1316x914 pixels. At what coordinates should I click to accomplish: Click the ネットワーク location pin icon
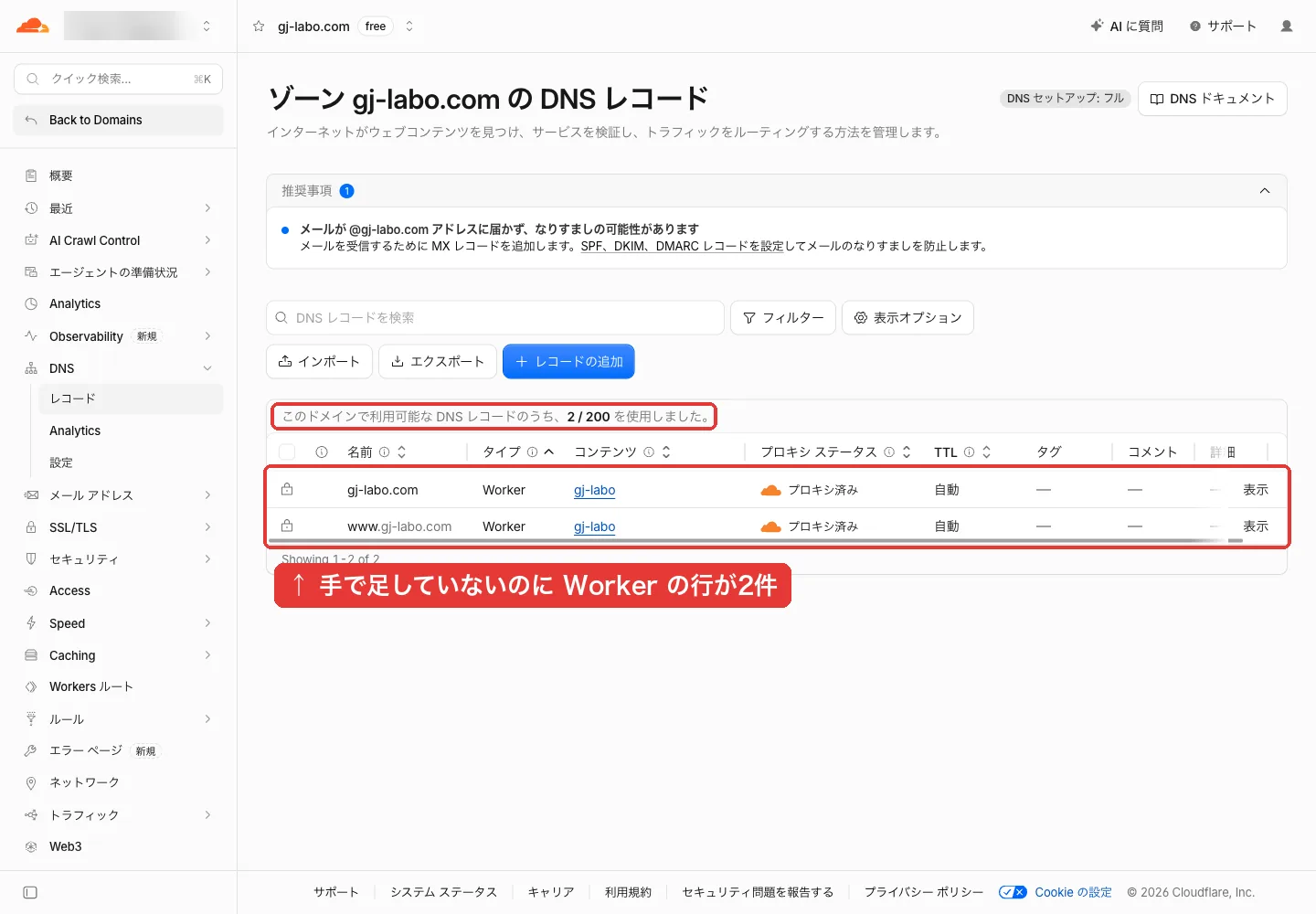(31, 782)
